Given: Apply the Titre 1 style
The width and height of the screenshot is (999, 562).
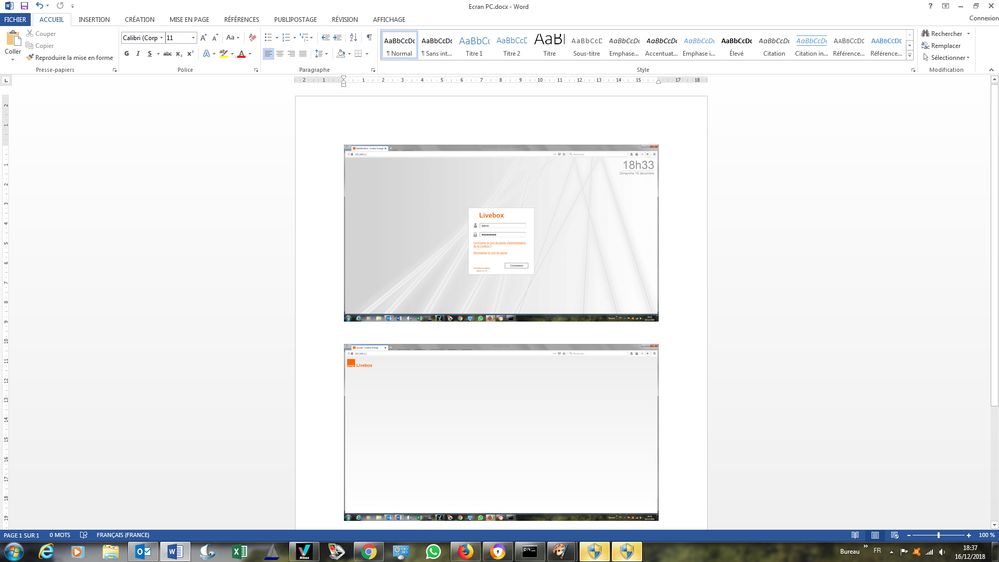Looking at the screenshot, I should (x=473, y=45).
